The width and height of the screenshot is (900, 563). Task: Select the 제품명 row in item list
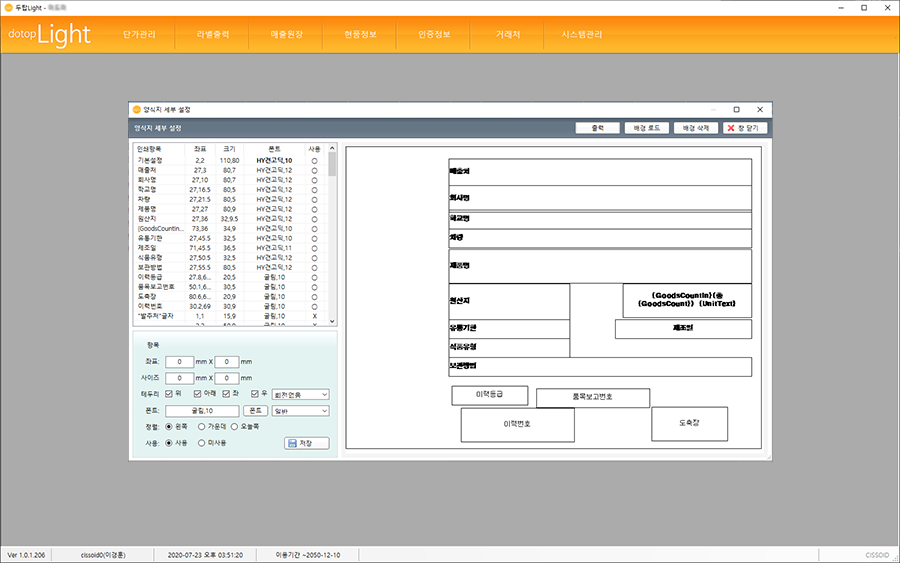click(x=147, y=208)
